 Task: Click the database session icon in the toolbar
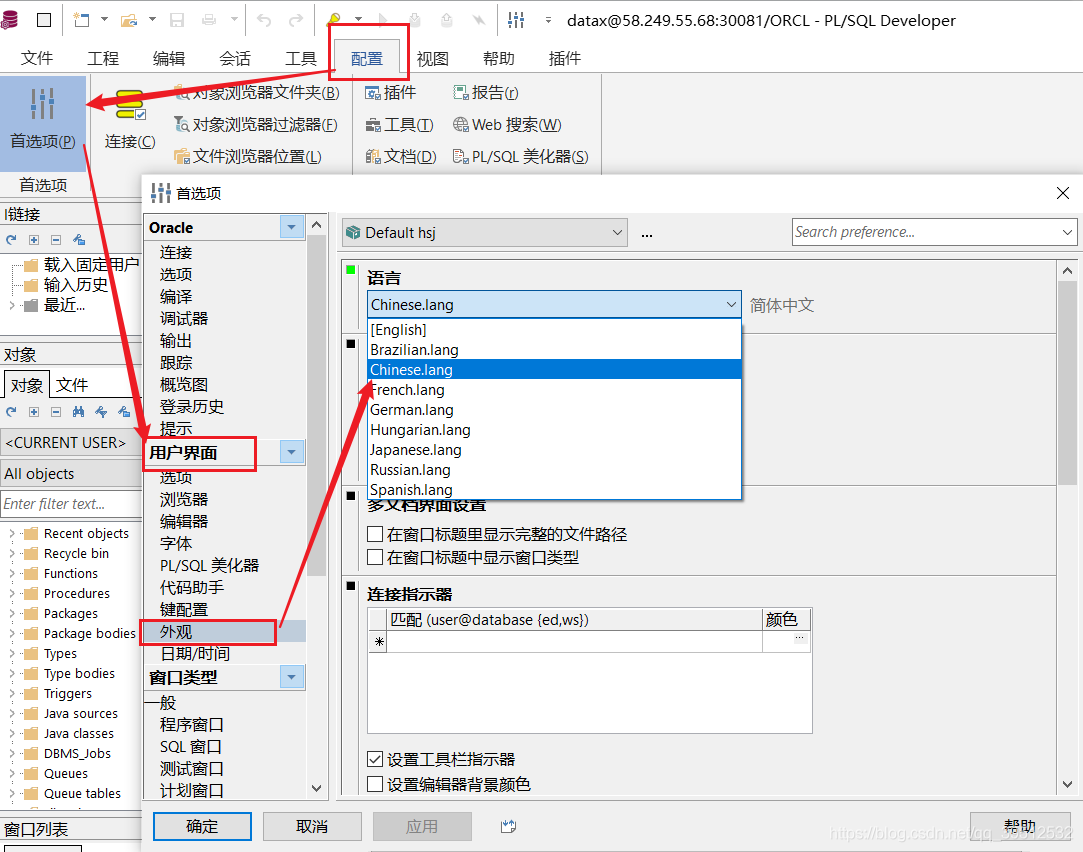pos(9,17)
